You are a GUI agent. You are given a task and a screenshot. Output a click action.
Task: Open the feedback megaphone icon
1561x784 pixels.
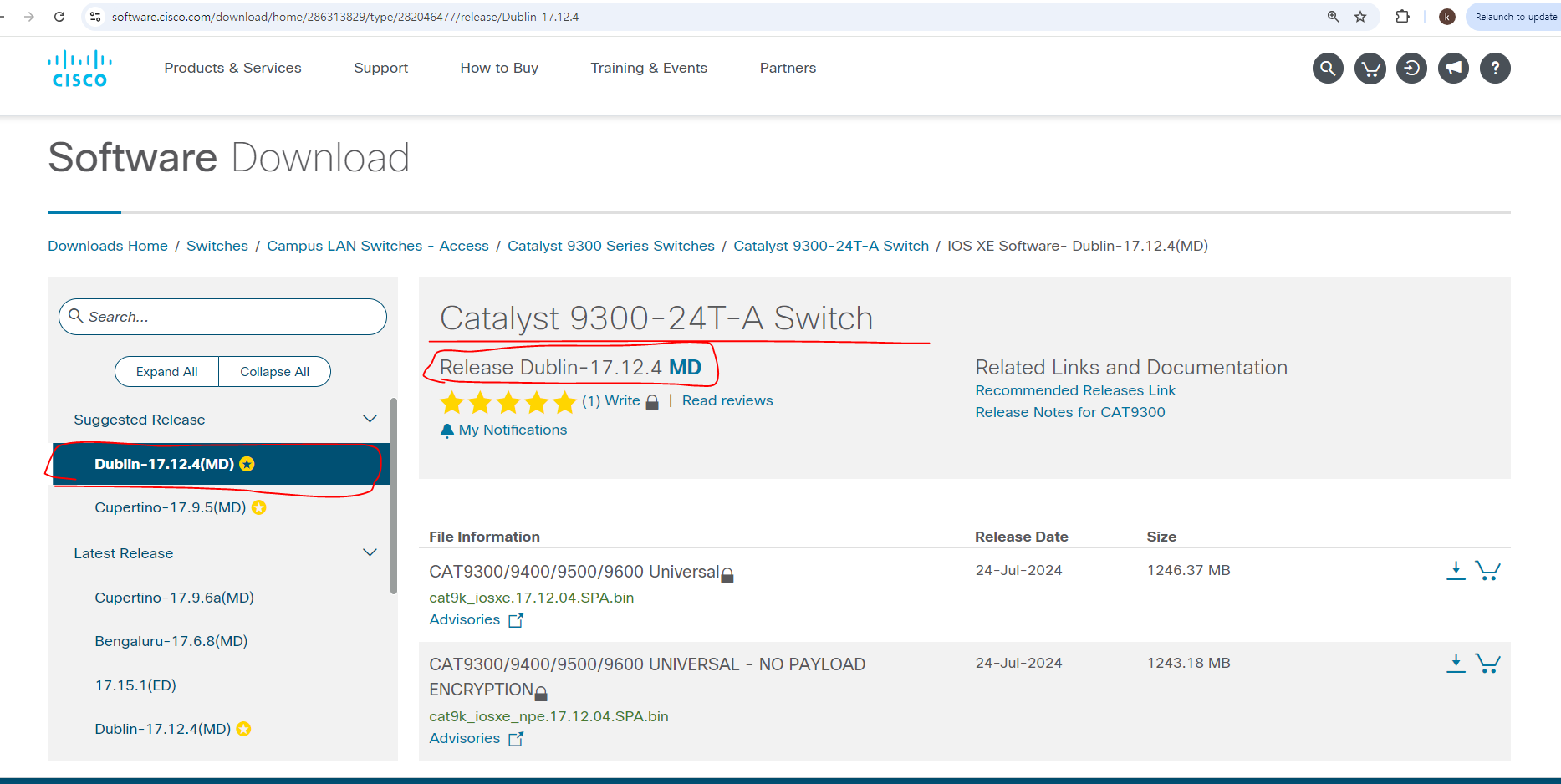(x=1453, y=69)
